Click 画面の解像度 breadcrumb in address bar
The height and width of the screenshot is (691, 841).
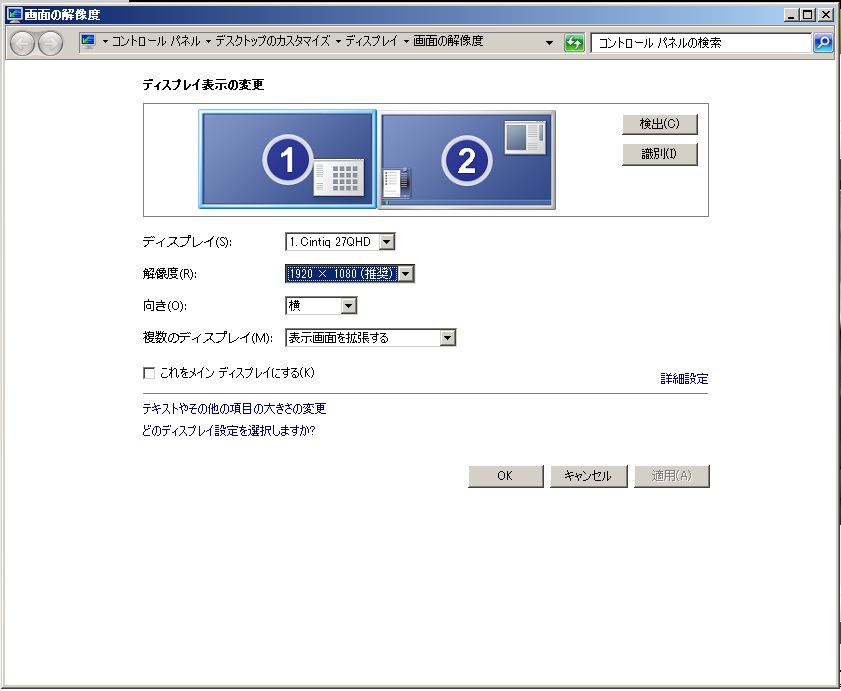point(448,41)
